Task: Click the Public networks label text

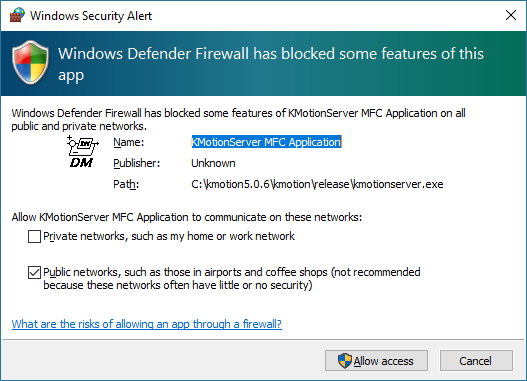Action: point(232,279)
